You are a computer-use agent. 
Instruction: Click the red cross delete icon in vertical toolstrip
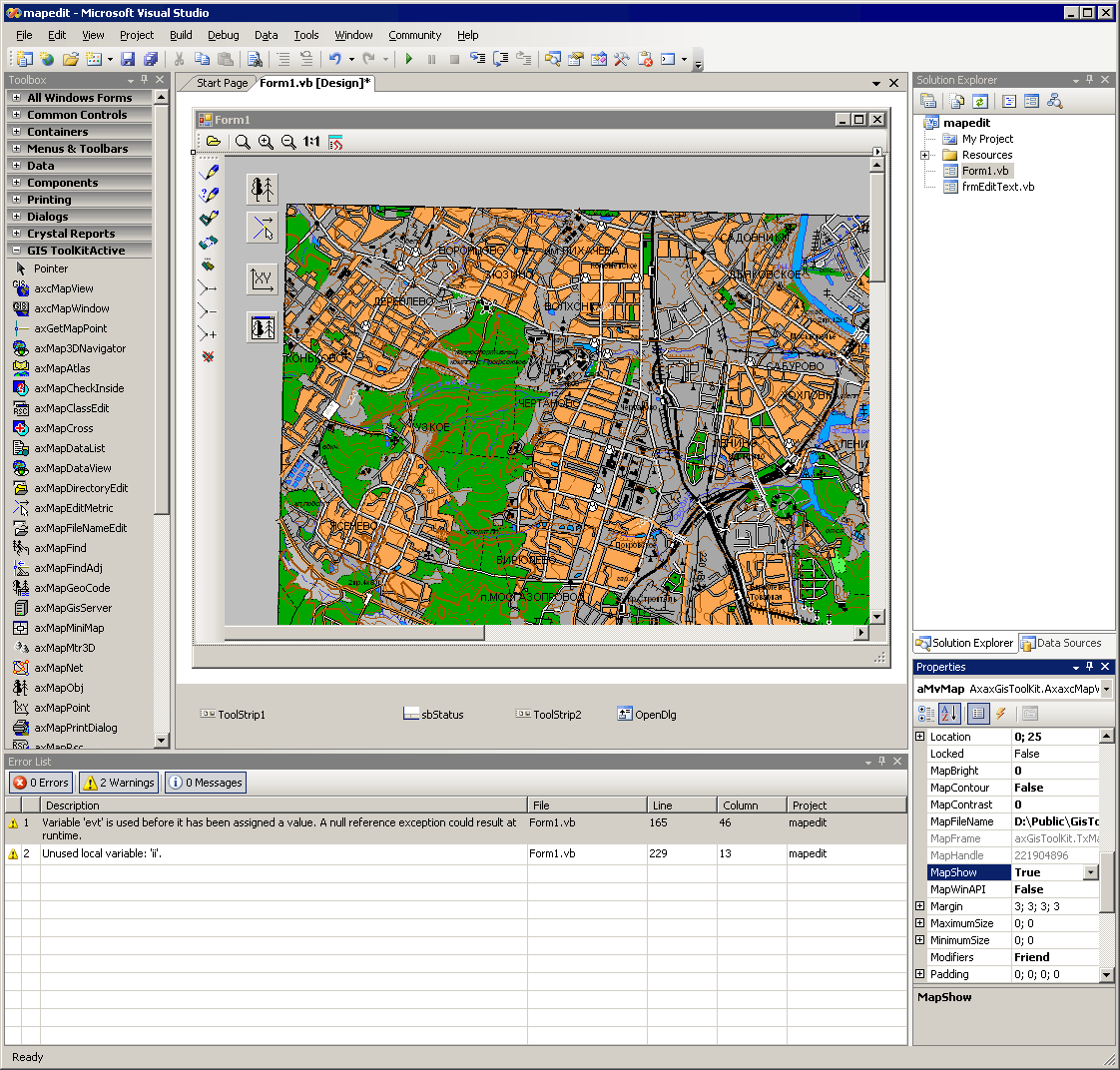(x=208, y=356)
